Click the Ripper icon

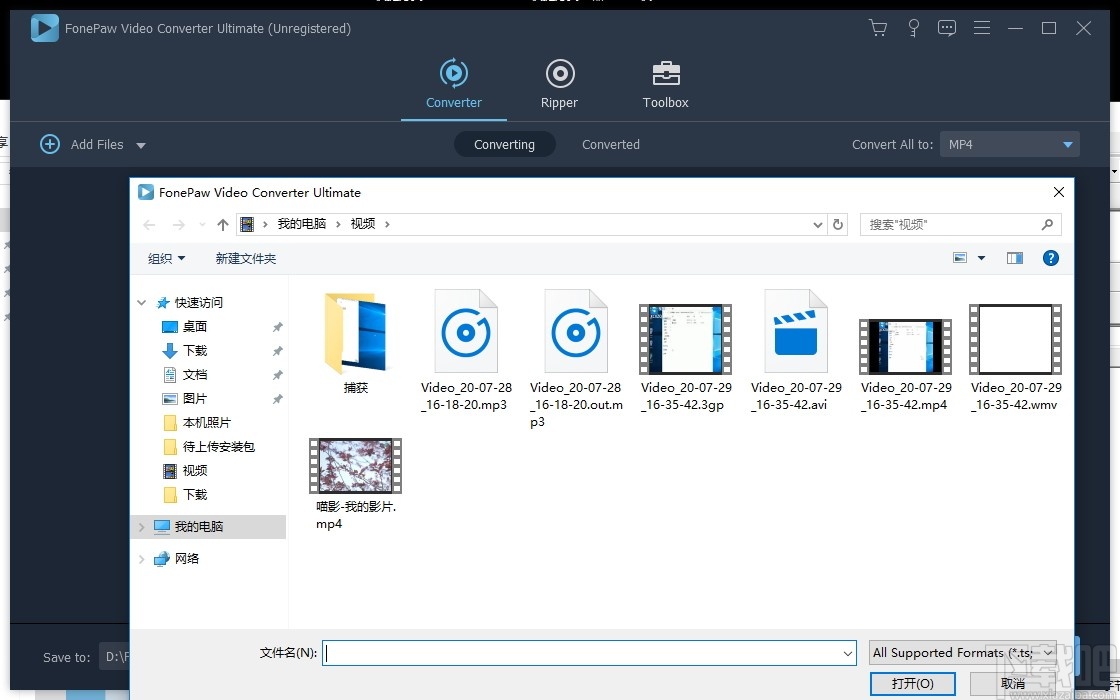[x=559, y=73]
